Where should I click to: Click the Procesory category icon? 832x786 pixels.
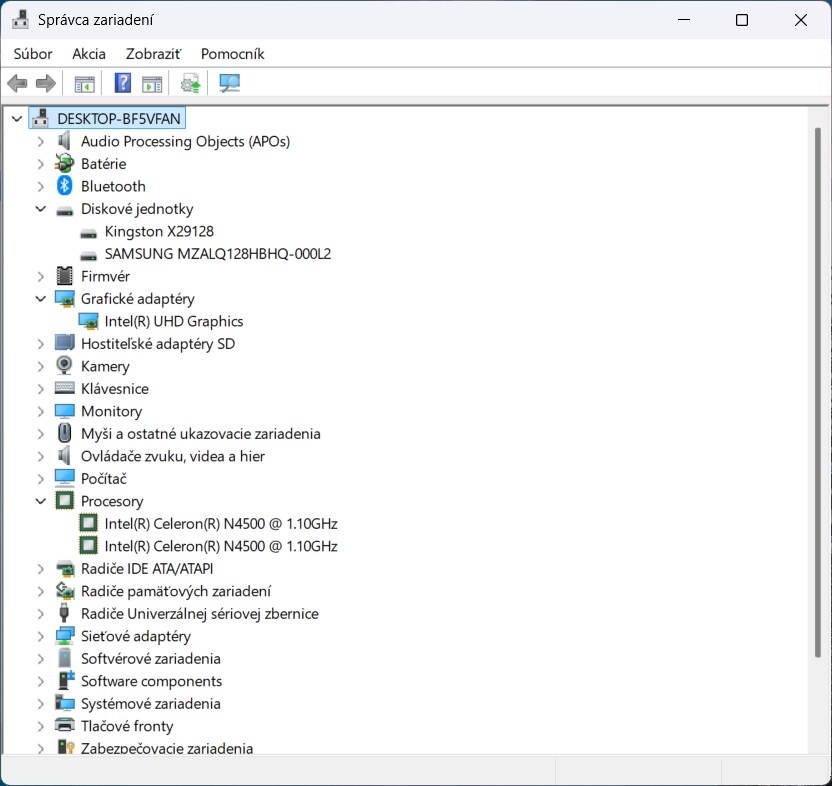[x=64, y=500]
